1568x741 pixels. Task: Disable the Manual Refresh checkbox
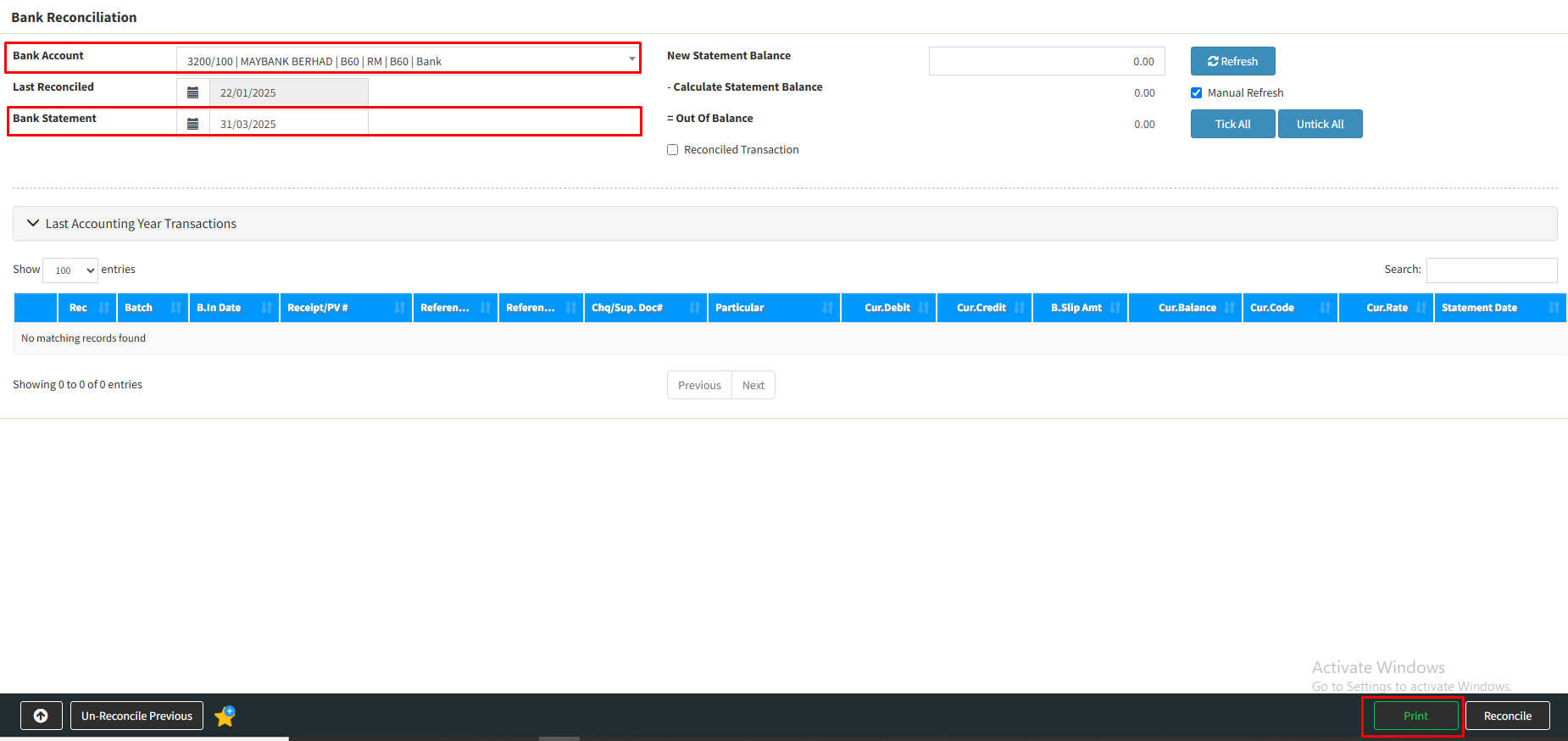[x=1196, y=93]
